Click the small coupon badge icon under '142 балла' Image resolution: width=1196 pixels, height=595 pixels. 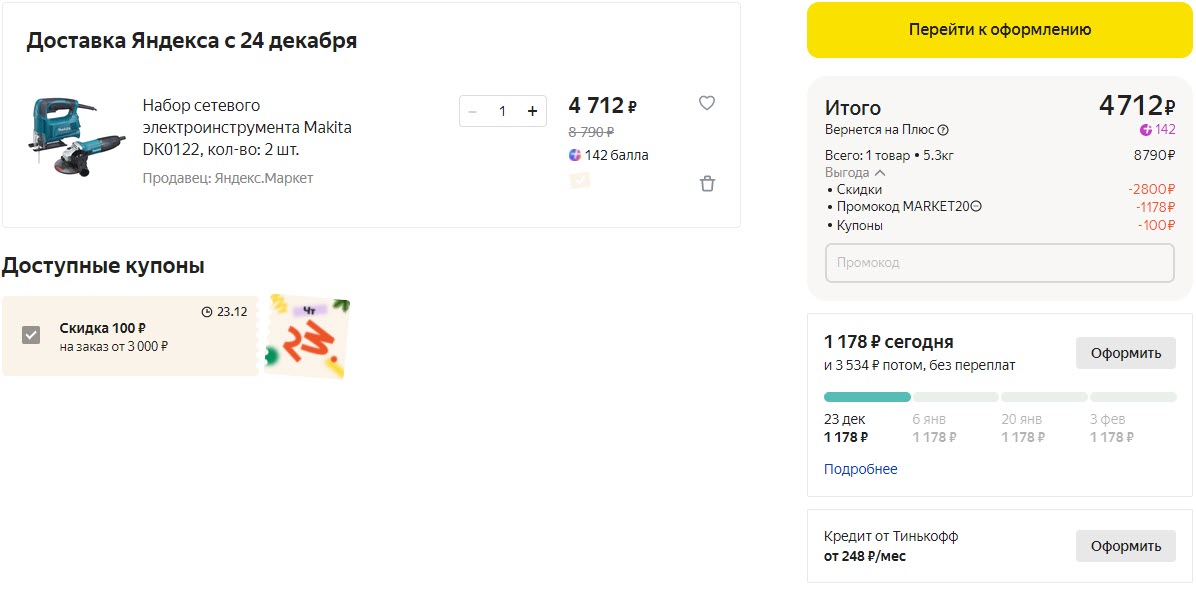click(x=579, y=180)
